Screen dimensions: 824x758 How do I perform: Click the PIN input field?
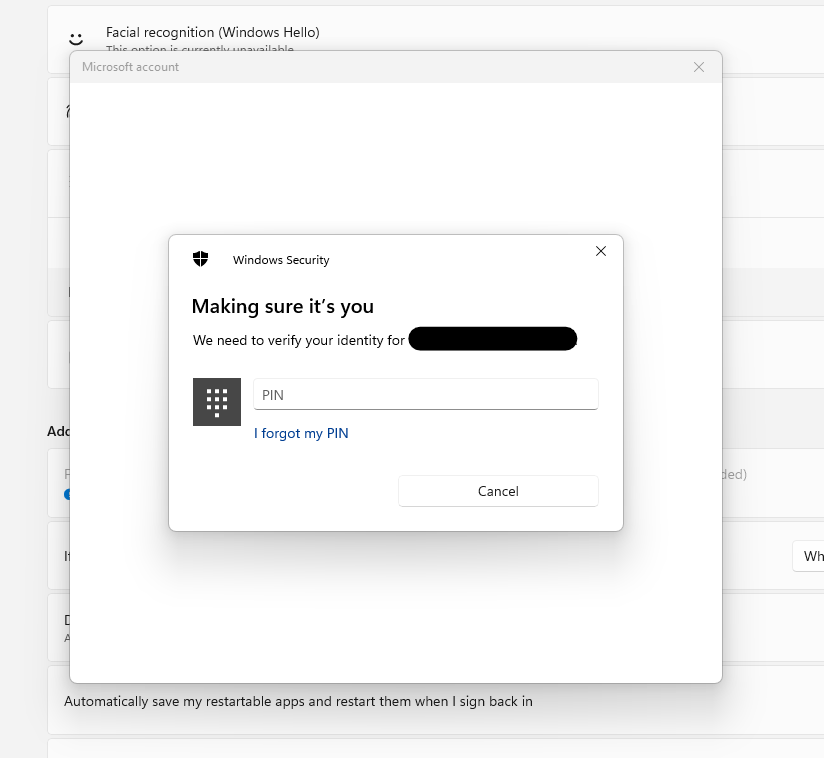(x=426, y=394)
